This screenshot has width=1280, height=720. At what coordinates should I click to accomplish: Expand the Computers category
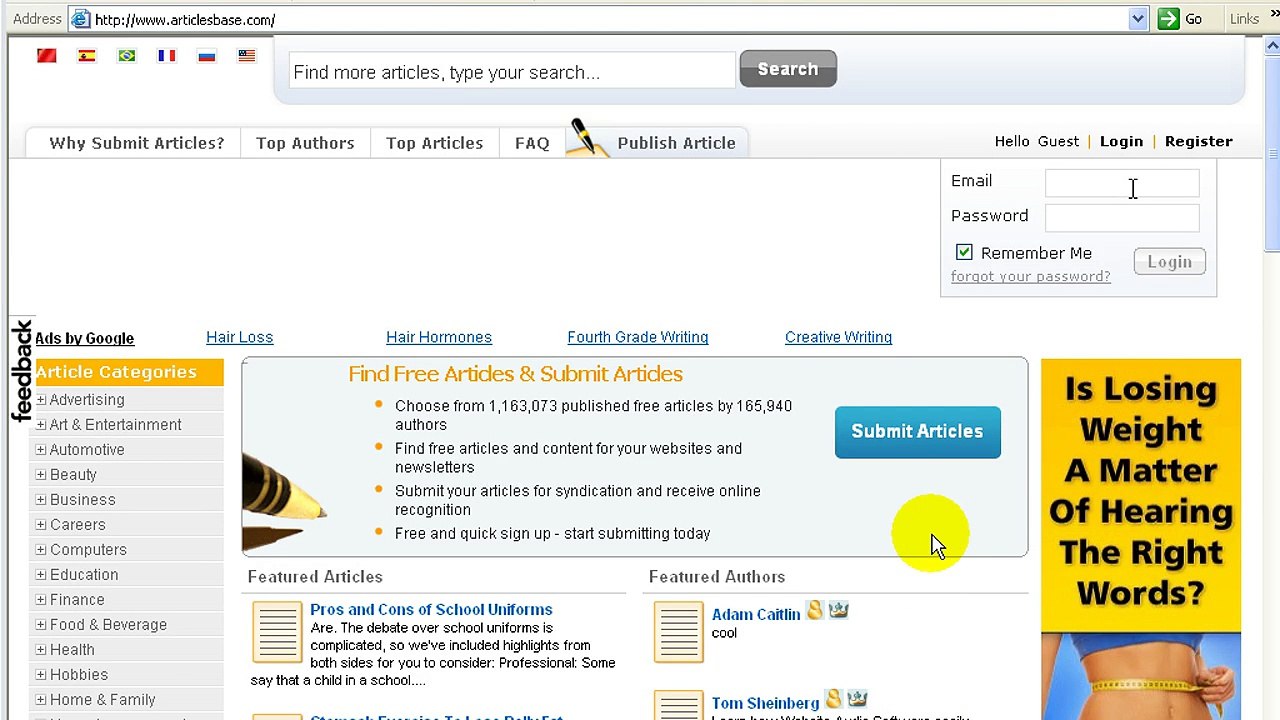pyautogui.click(x=41, y=550)
